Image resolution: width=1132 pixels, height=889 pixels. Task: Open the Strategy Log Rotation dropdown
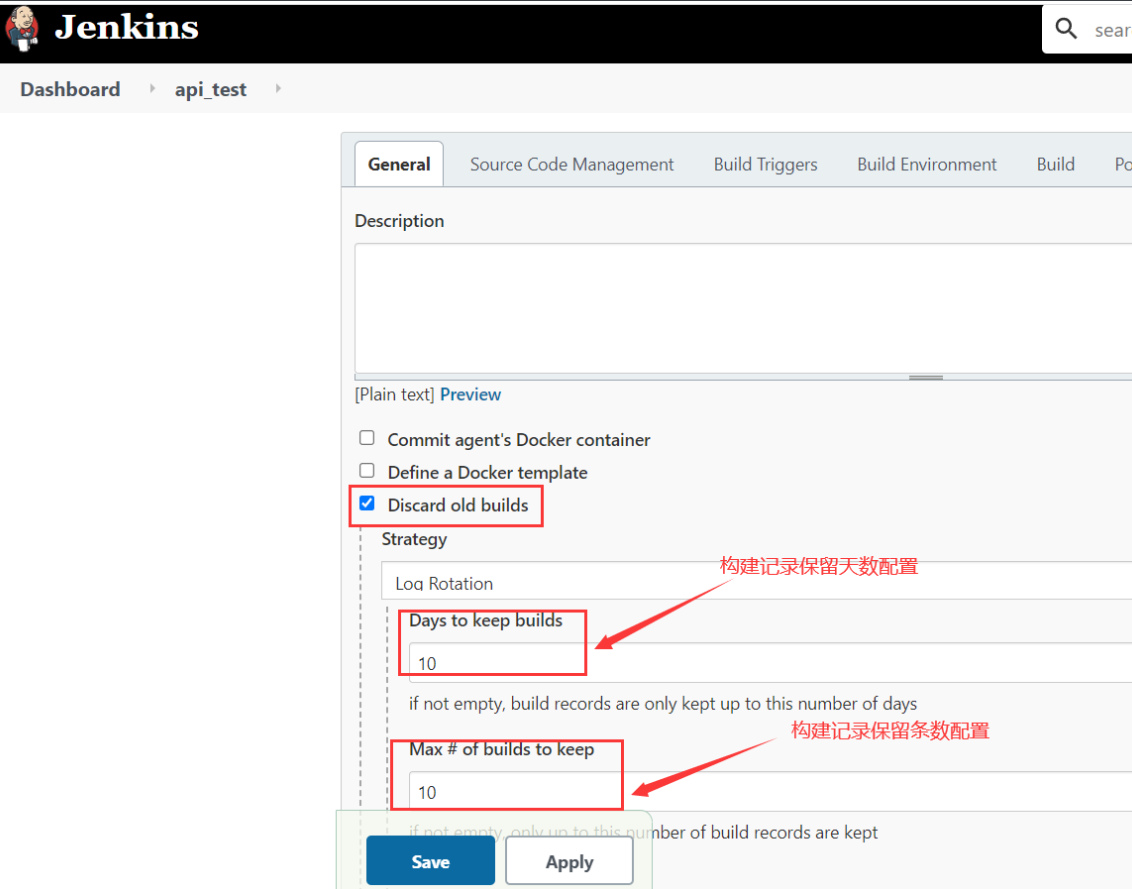click(x=757, y=581)
